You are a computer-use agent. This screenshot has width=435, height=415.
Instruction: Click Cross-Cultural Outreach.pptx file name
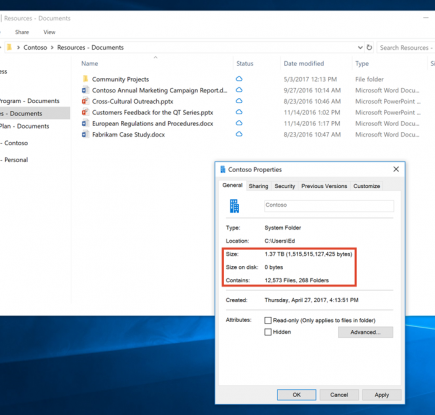(133, 101)
